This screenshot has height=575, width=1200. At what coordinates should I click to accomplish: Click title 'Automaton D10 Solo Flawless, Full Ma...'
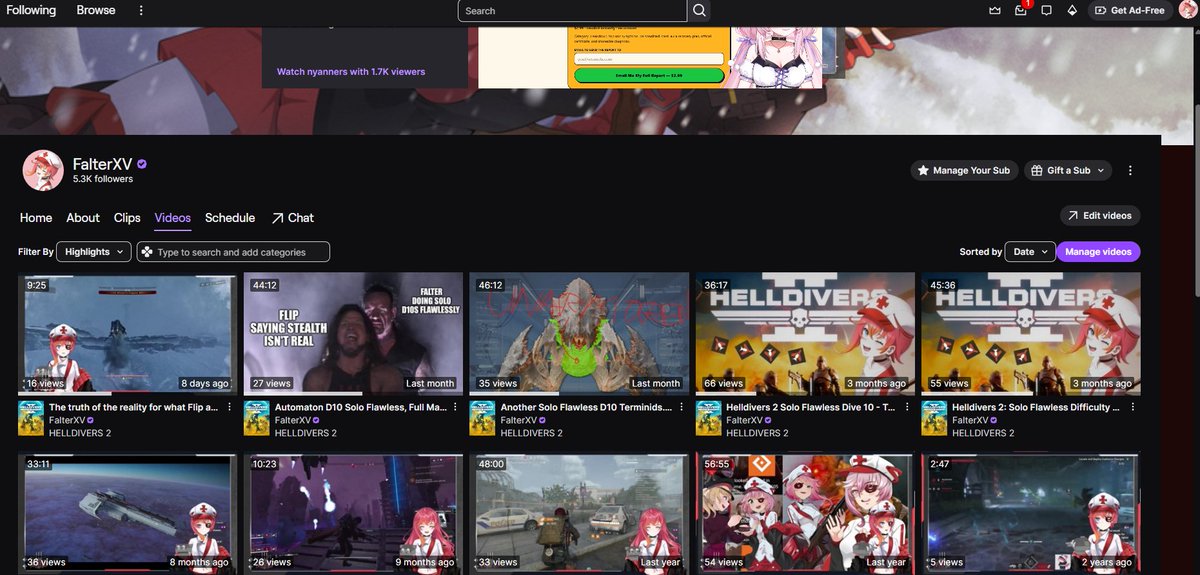click(360, 407)
